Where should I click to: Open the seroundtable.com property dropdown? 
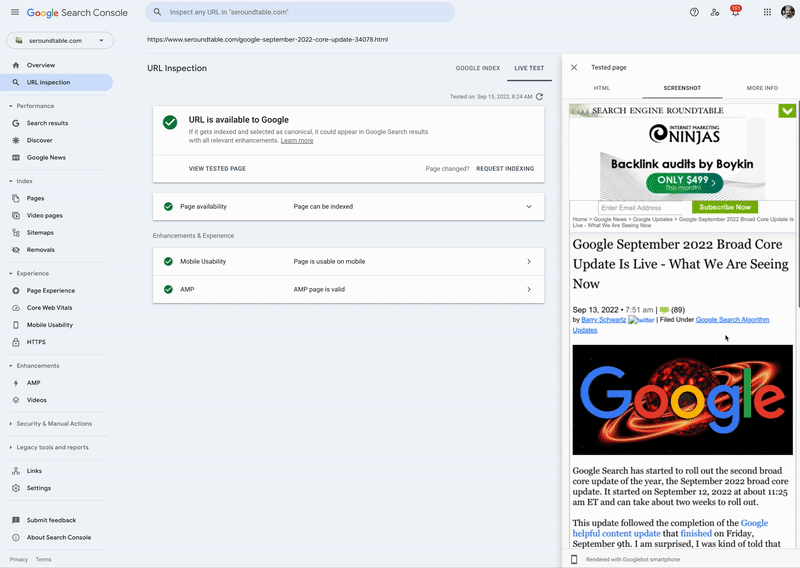coord(60,40)
